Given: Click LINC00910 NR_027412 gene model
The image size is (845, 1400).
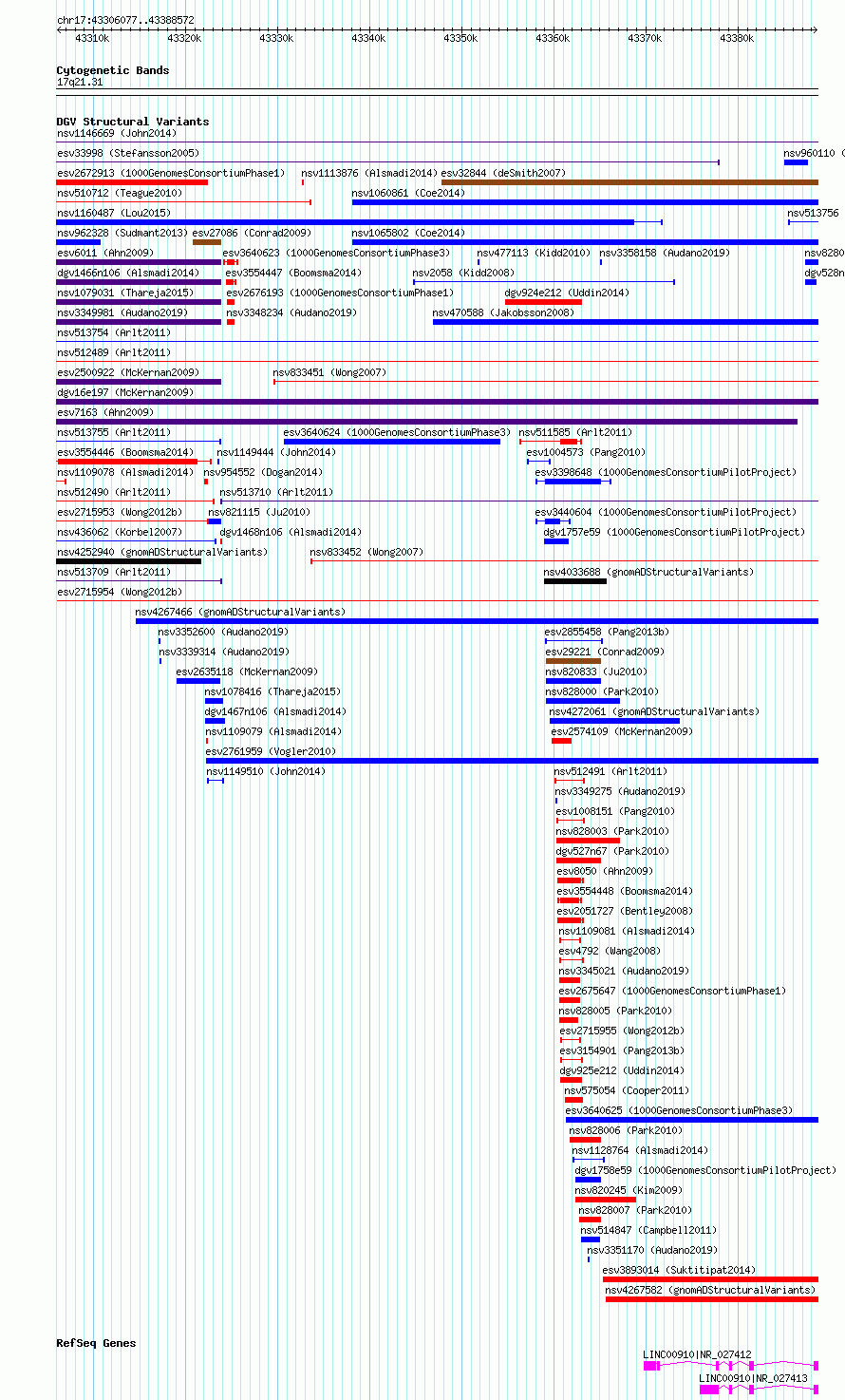Looking at the screenshot, I should pos(730,1366).
